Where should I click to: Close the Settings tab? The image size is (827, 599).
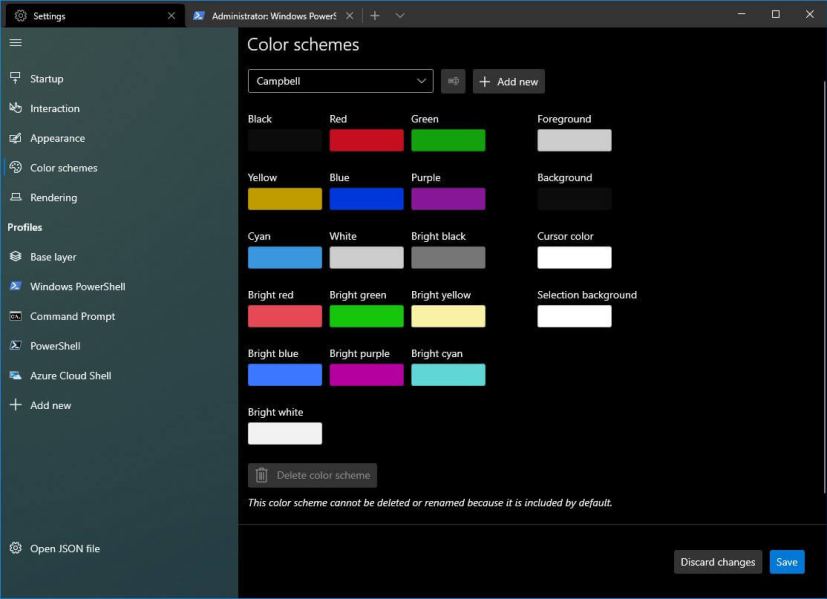(x=171, y=16)
